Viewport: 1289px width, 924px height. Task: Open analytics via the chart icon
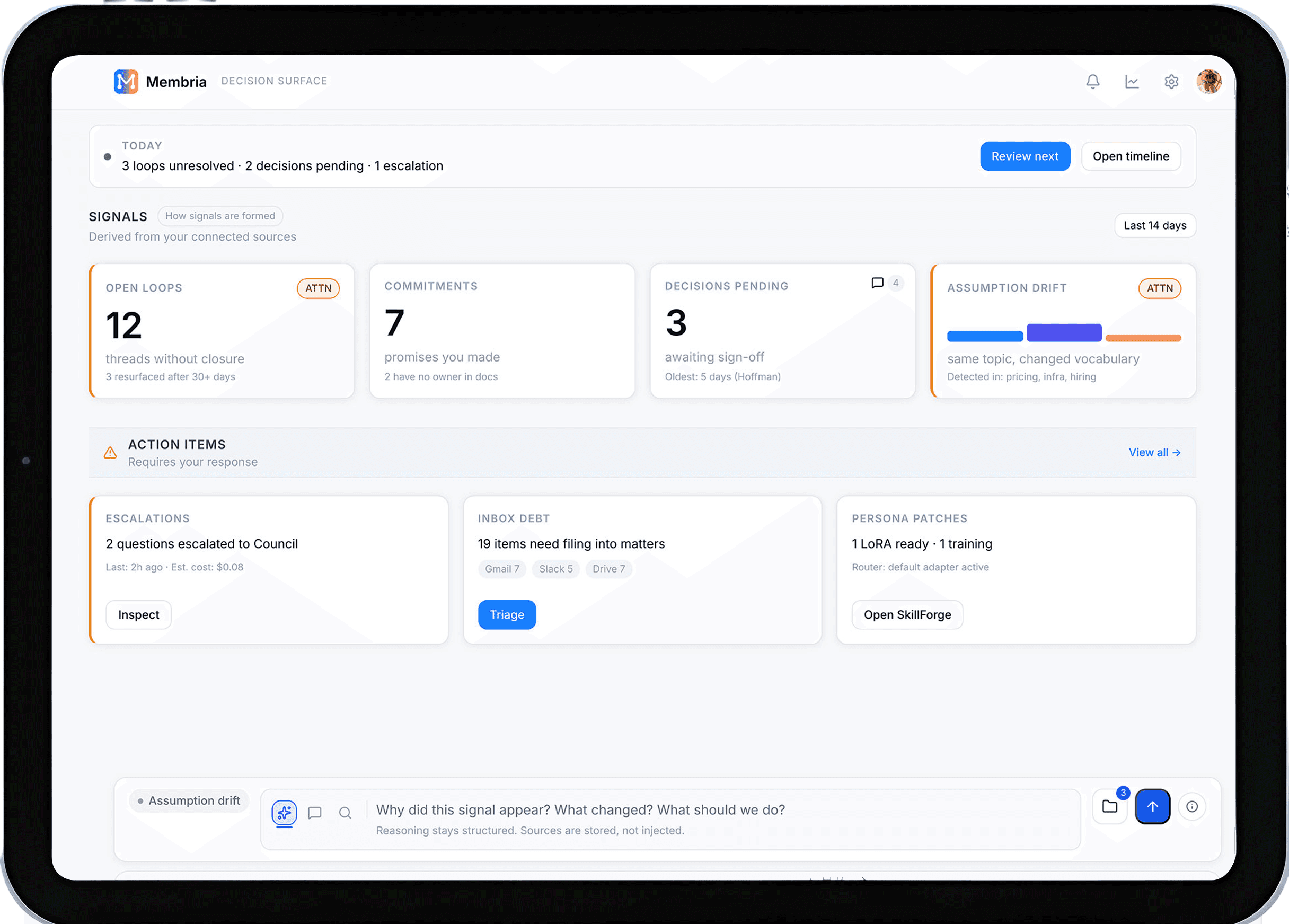1132,81
